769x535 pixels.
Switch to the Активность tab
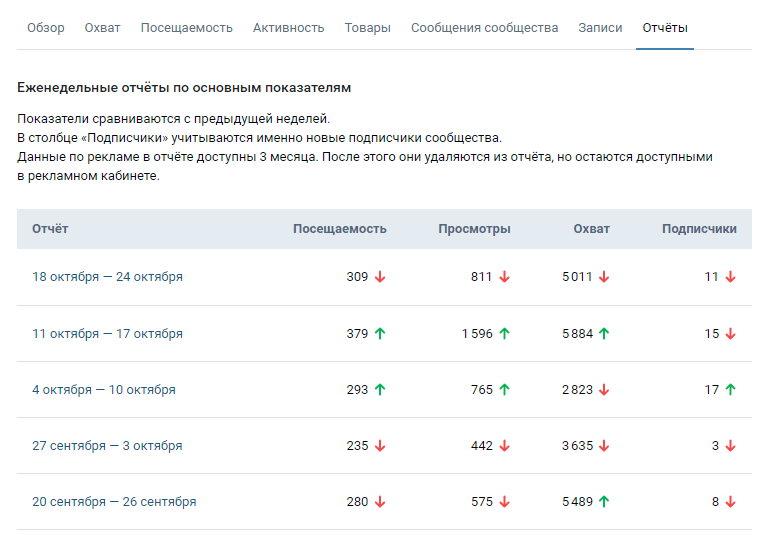point(288,28)
